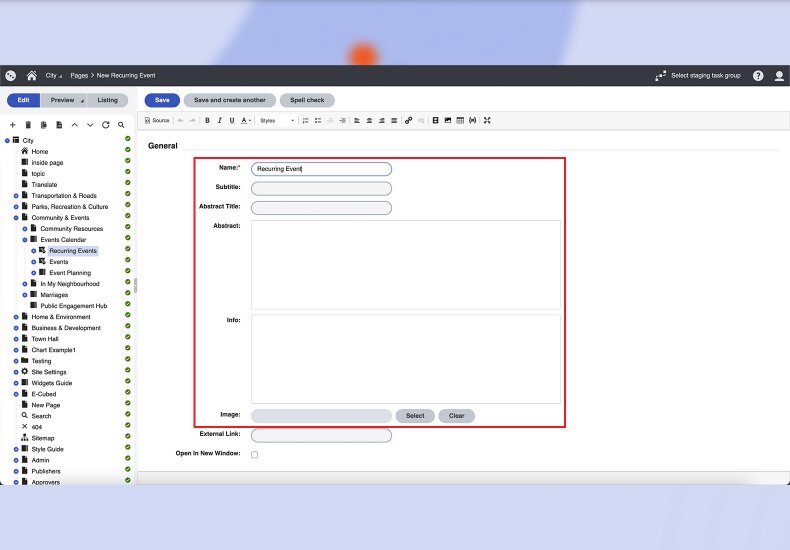This screenshot has width=790, height=550.
Task: Open the Styles dropdown in editor toolbar
Action: click(x=277, y=120)
